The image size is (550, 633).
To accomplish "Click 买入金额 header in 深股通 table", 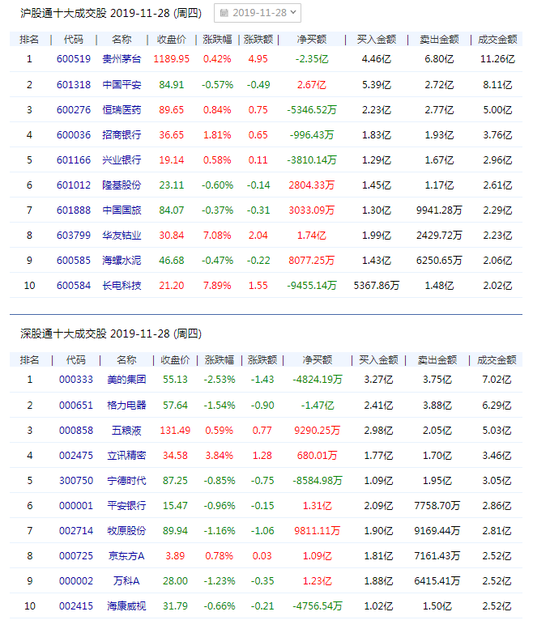I will (378, 360).
